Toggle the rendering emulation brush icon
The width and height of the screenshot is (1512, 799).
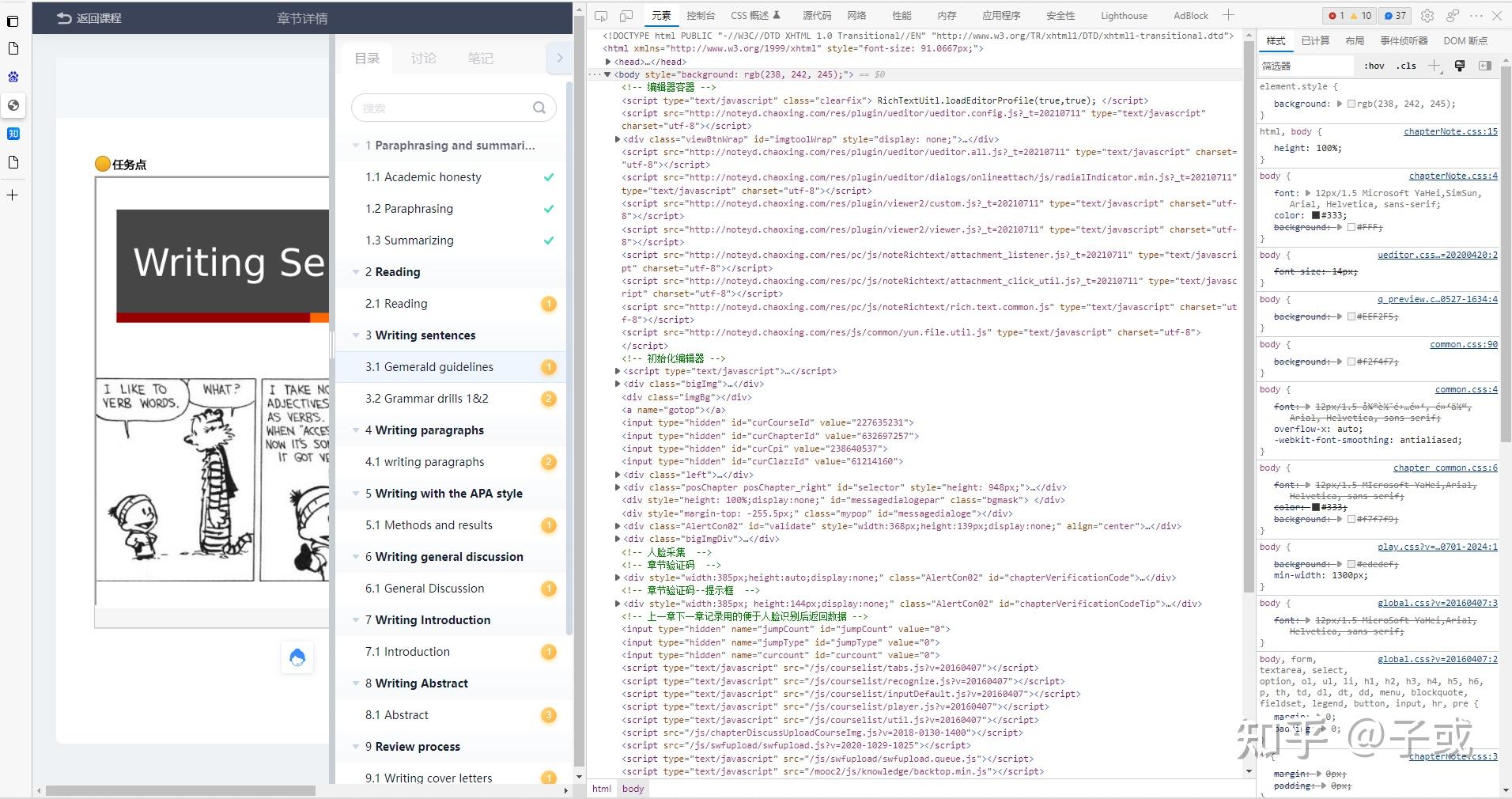click(x=1460, y=66)
